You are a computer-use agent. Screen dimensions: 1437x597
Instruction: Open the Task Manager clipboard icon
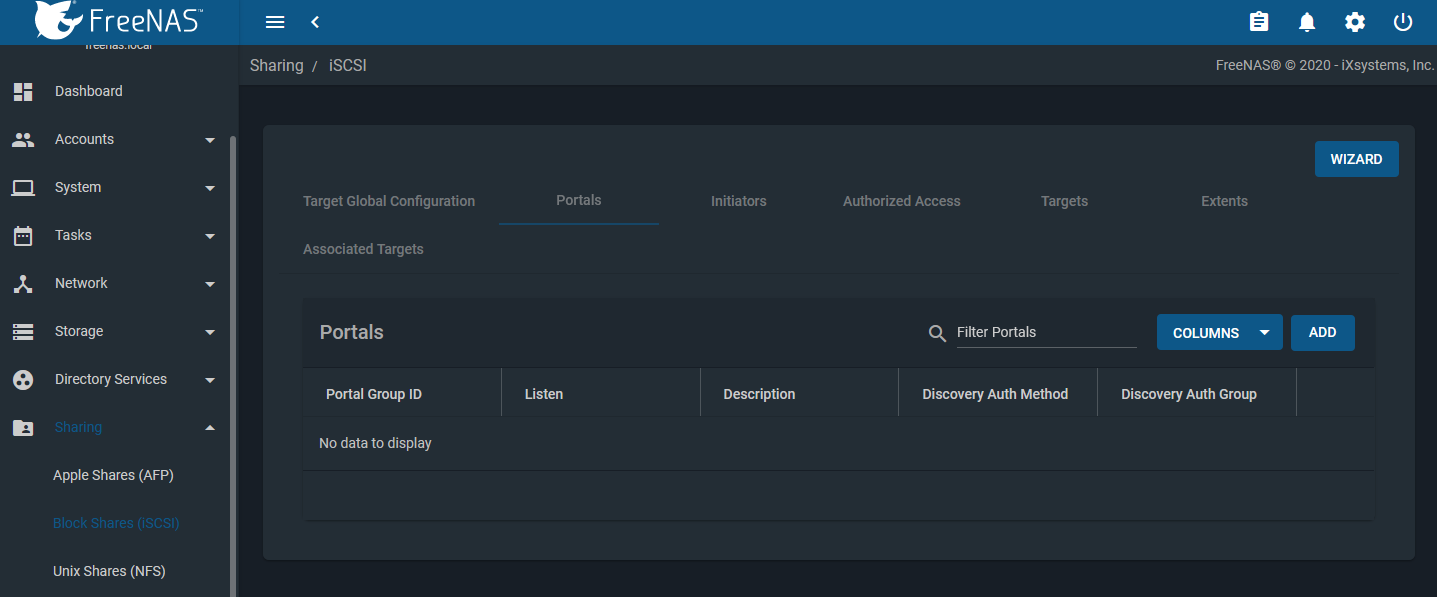pos(1259,22)
